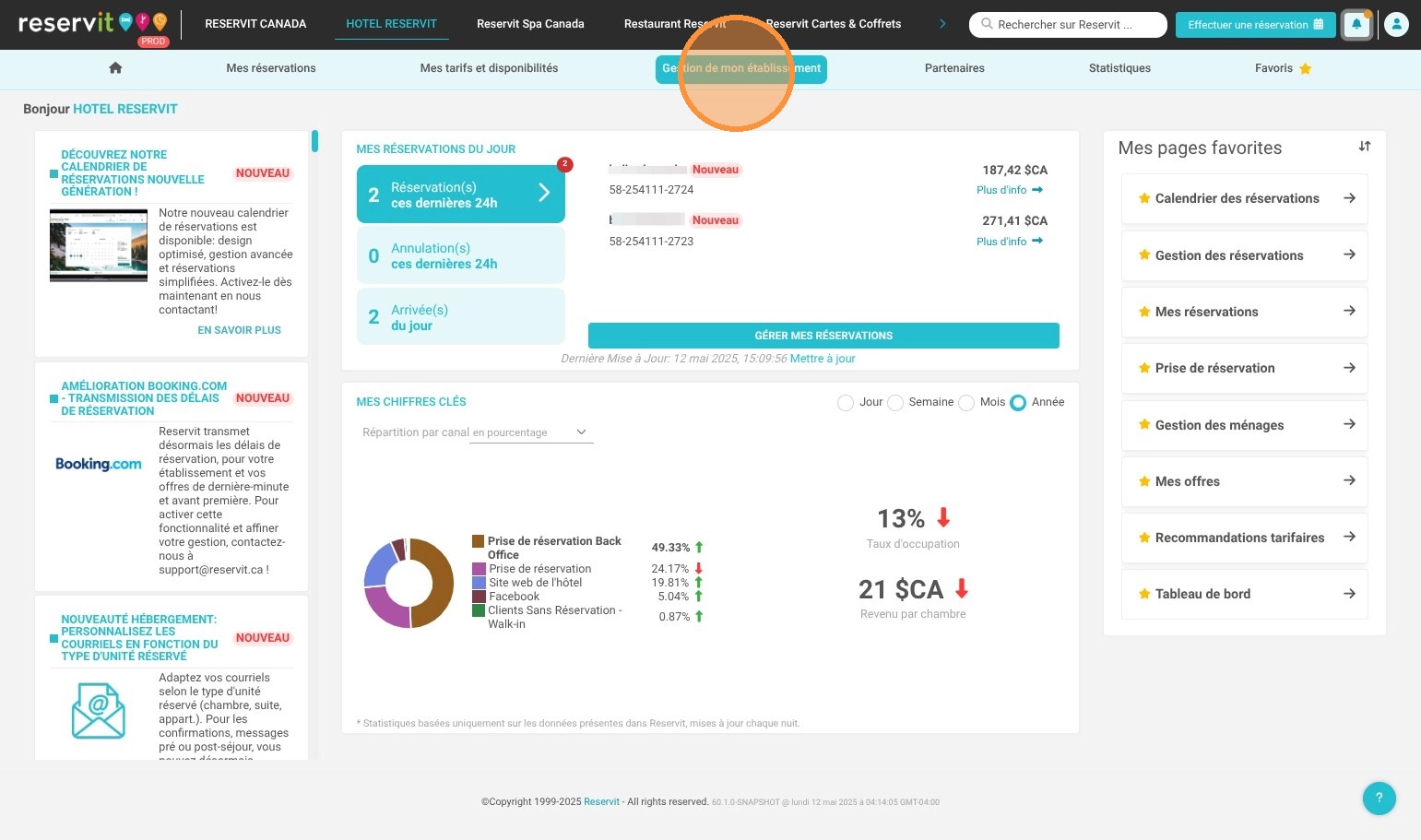The image size is (1421, 840).
Task: Click star icon of Gestion des ménages
Action: click(1144, 424)
